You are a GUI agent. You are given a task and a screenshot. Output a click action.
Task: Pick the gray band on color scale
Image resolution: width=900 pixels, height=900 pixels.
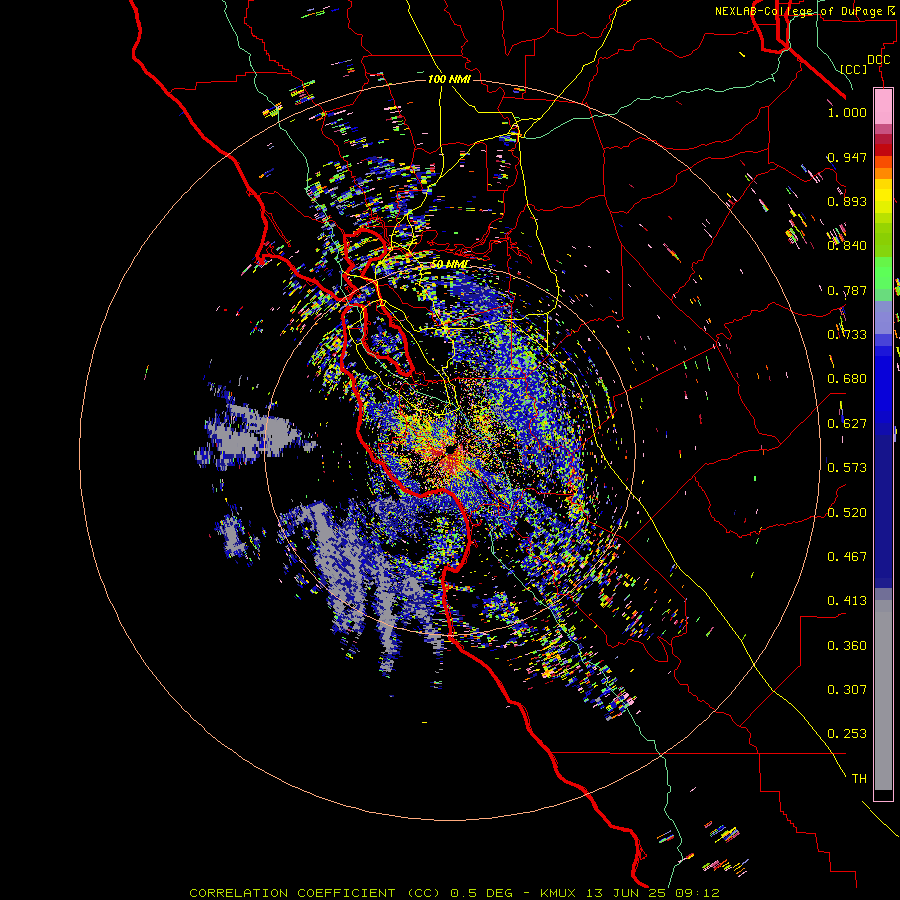coord(883,695)
